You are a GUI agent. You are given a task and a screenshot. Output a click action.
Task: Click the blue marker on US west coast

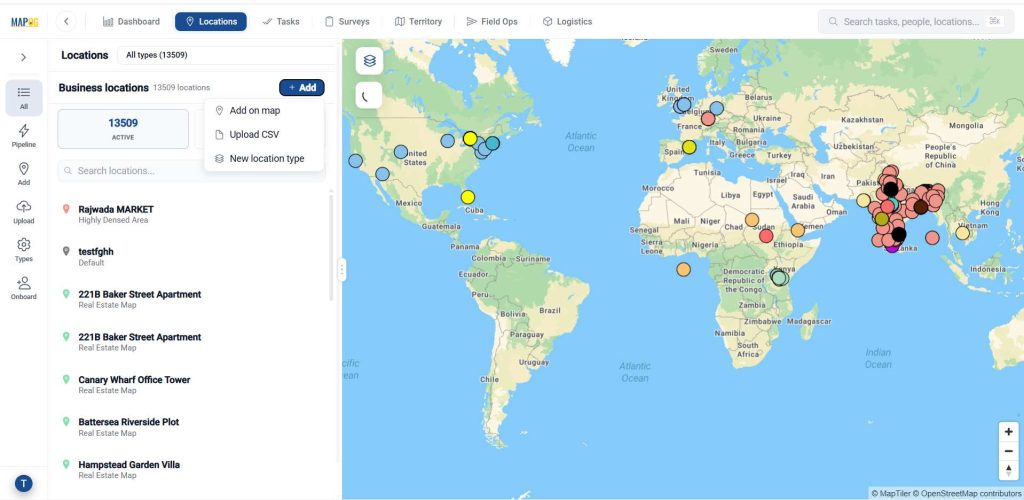point(355,161)
